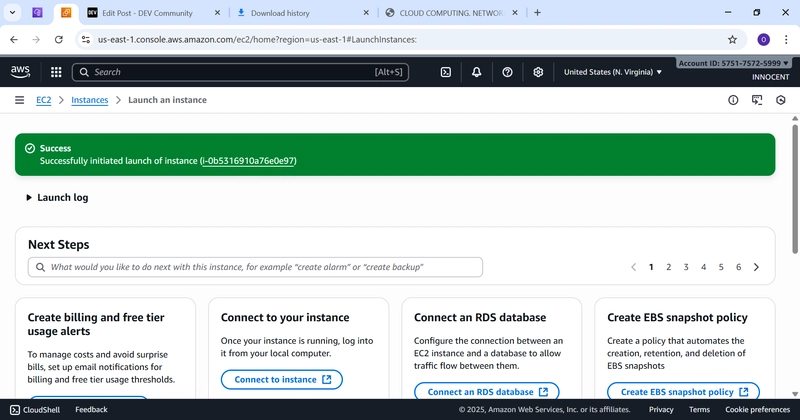Screen dimensions: 800x420
Task: Open CloudShell from the footer
Action: 35,409
